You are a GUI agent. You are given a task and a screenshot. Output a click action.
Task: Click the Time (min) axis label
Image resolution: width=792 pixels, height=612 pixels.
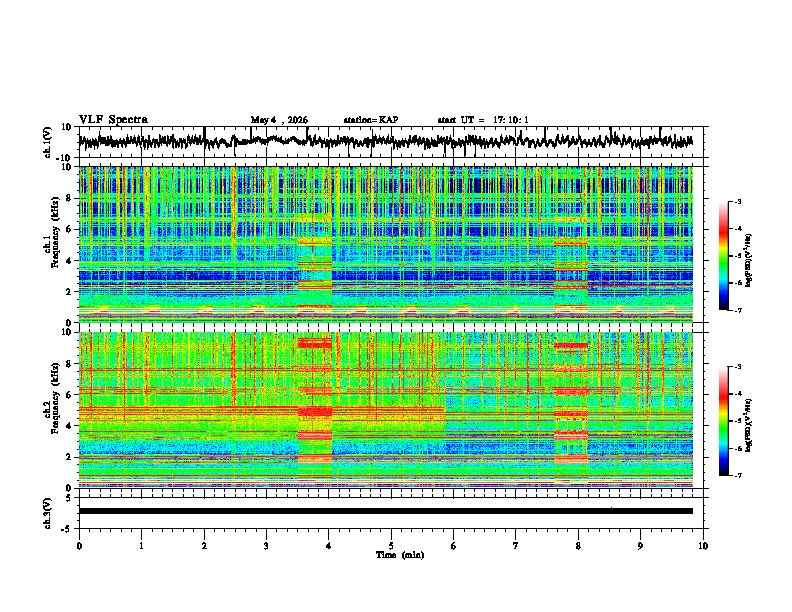point(400,555)
